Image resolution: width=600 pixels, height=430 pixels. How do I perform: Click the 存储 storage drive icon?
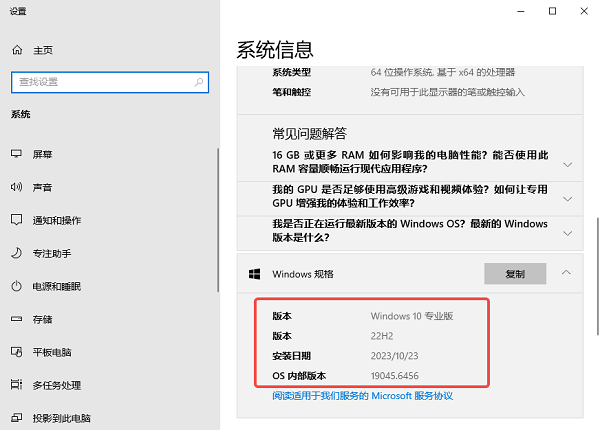click(16, 319)
